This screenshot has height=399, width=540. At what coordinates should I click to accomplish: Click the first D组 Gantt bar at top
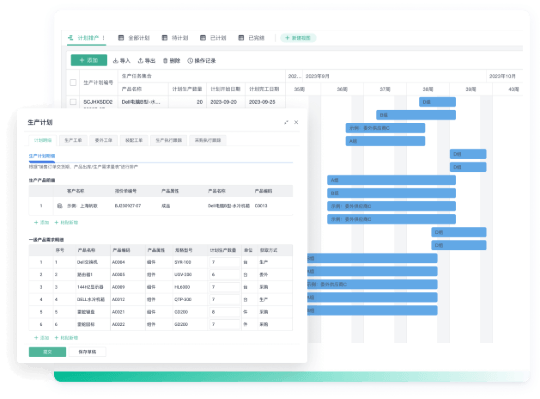pos(437,102)
